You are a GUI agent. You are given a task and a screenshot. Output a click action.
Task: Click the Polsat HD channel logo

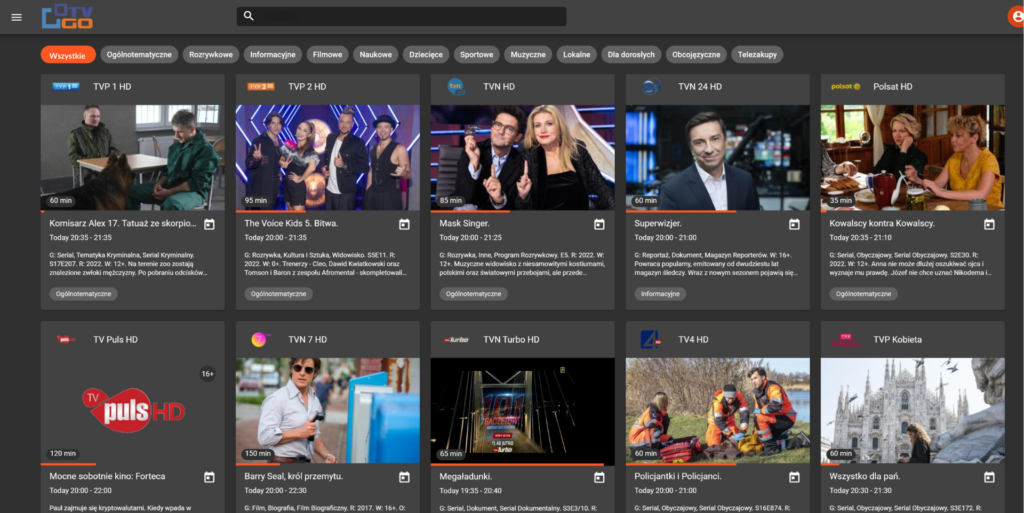coord(846,86)
